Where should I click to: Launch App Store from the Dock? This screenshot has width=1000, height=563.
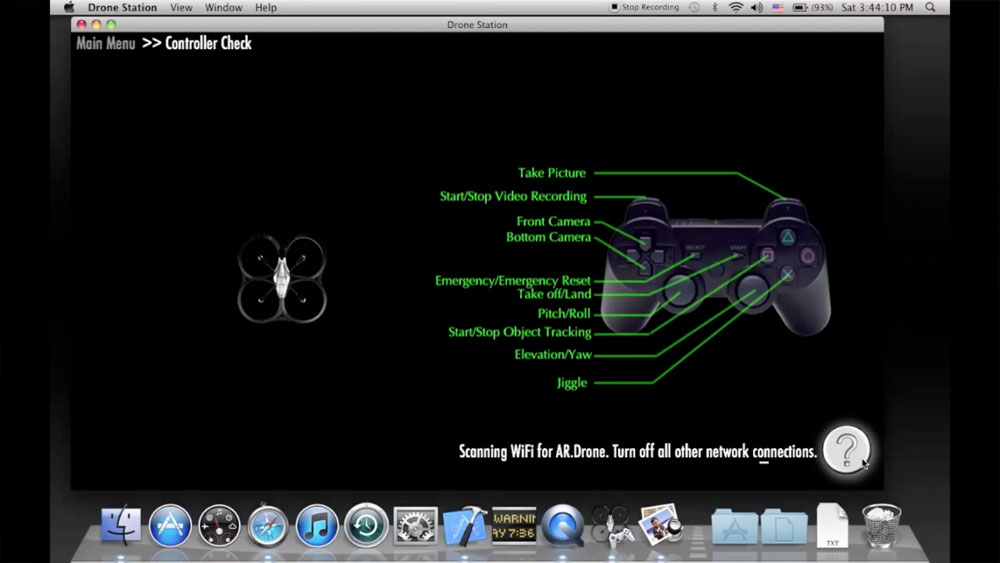pos(170,525)
